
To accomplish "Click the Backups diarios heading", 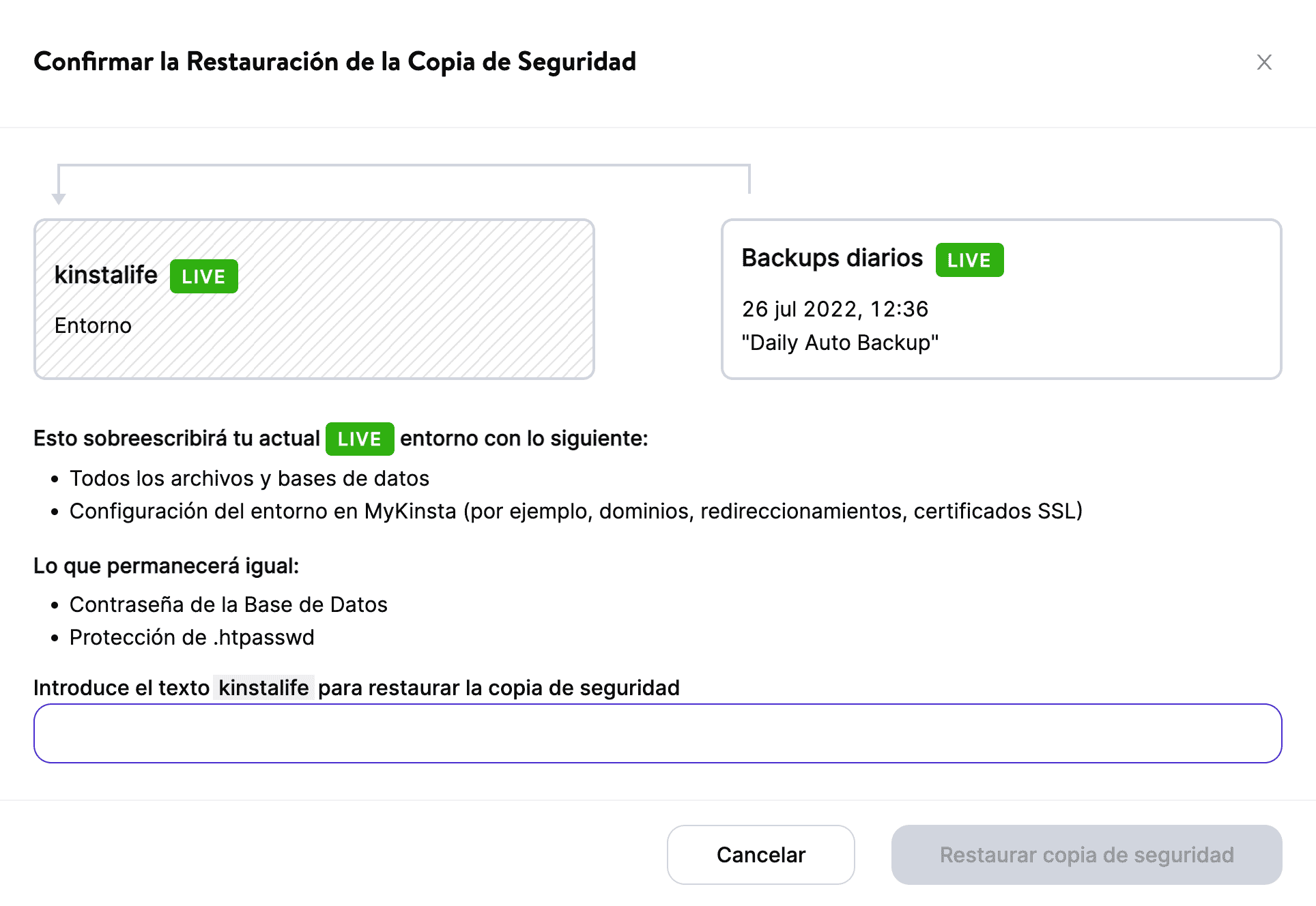I will pos(832,258).
